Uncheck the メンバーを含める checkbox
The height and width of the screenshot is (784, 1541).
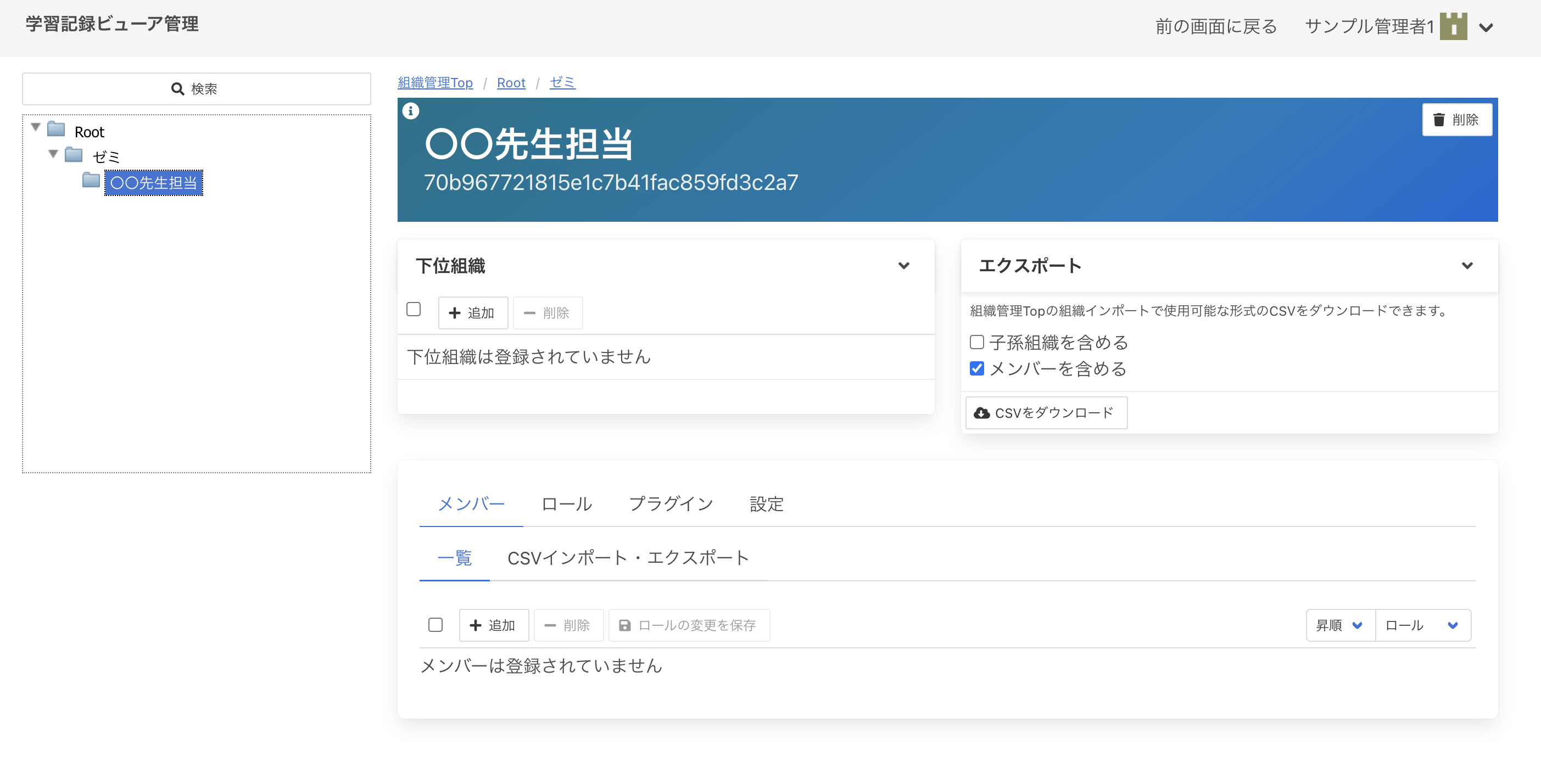pyautogui.click(x=976, y=368)
